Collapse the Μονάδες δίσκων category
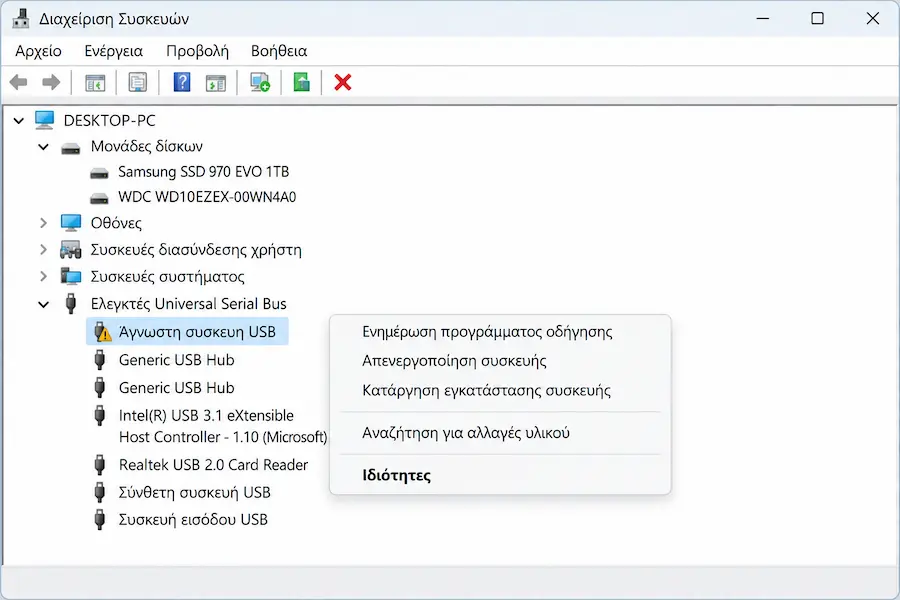 point(44,147)
